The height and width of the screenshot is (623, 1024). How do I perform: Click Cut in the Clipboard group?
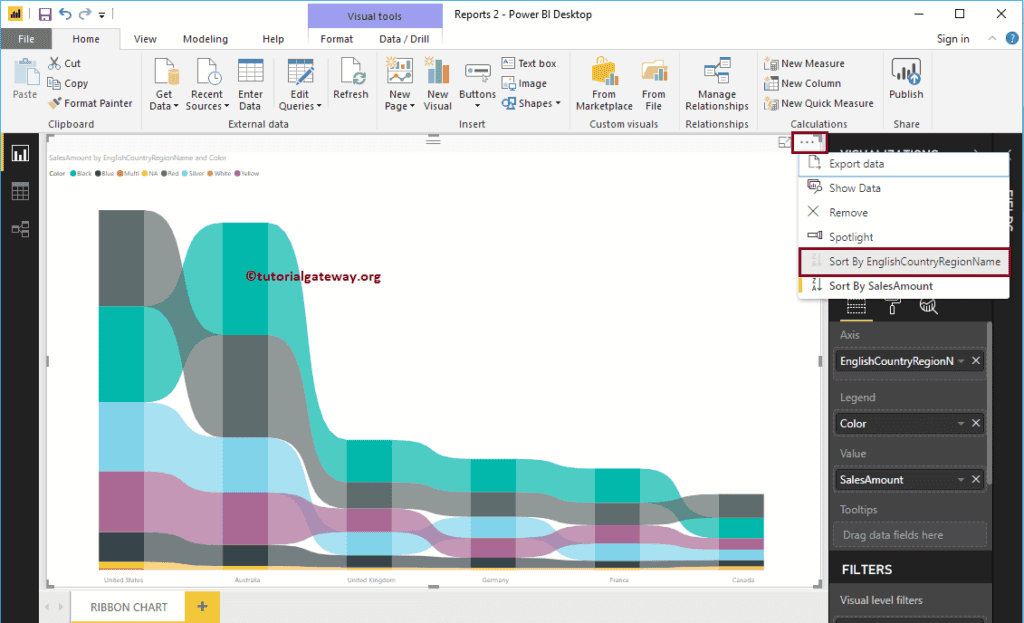coord(64,63)
